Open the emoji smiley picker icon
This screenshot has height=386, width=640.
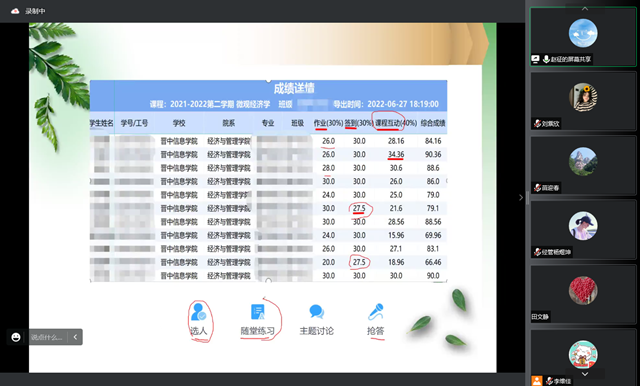16,337
